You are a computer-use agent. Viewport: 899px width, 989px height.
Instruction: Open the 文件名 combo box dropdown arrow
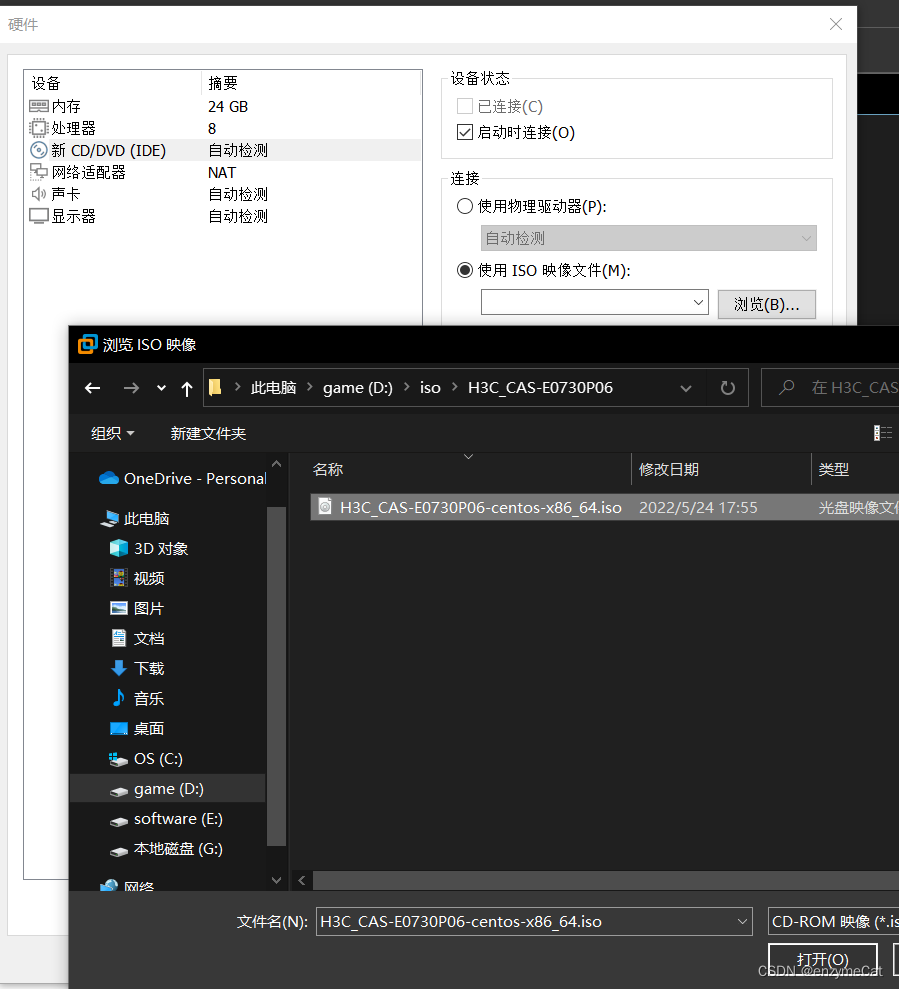point(742,922)
